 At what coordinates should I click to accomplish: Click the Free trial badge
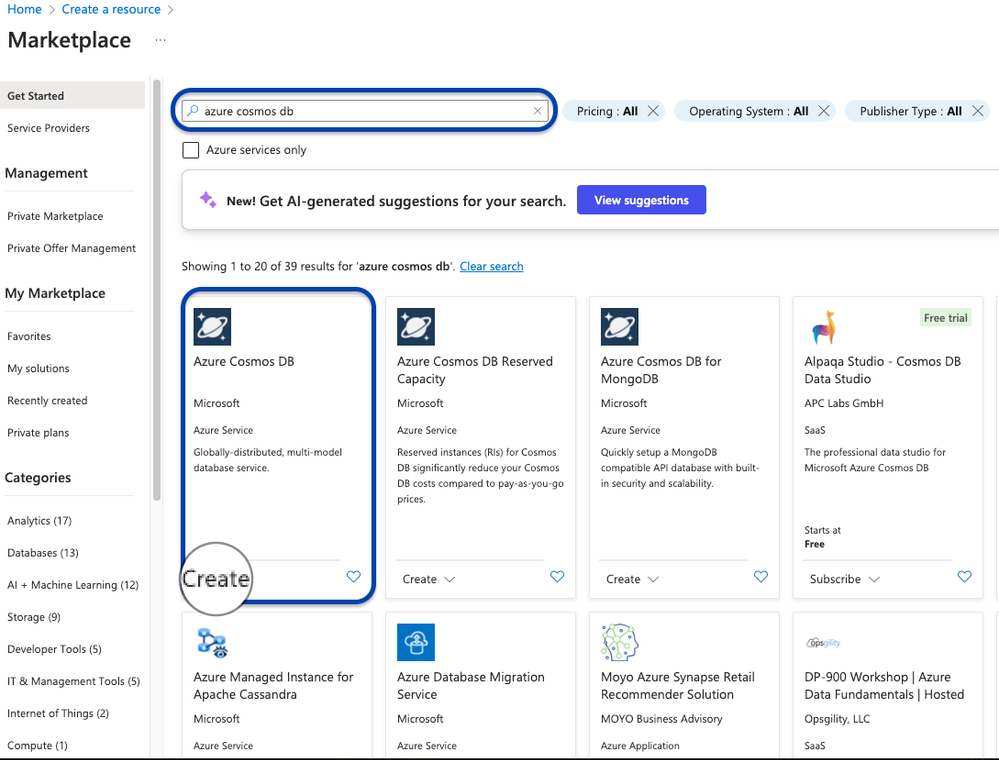tap(945, 317)
